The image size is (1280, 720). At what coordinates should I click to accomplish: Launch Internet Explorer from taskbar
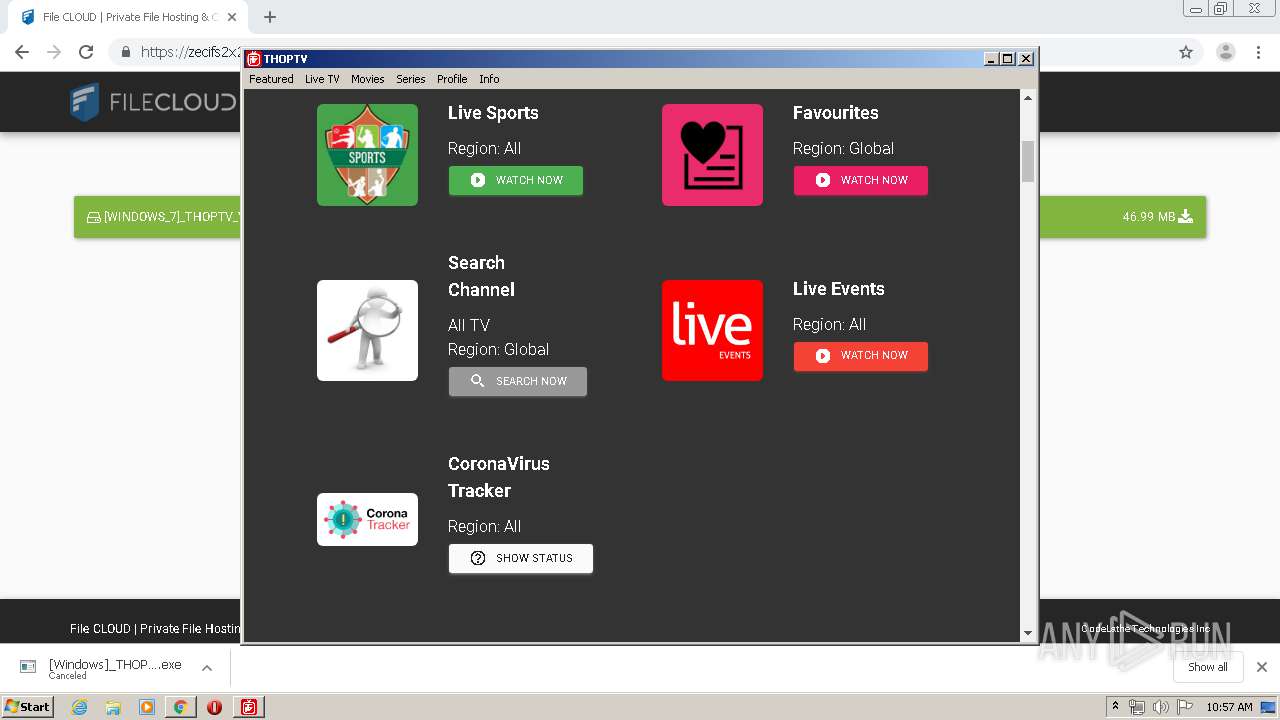[79, 707]
